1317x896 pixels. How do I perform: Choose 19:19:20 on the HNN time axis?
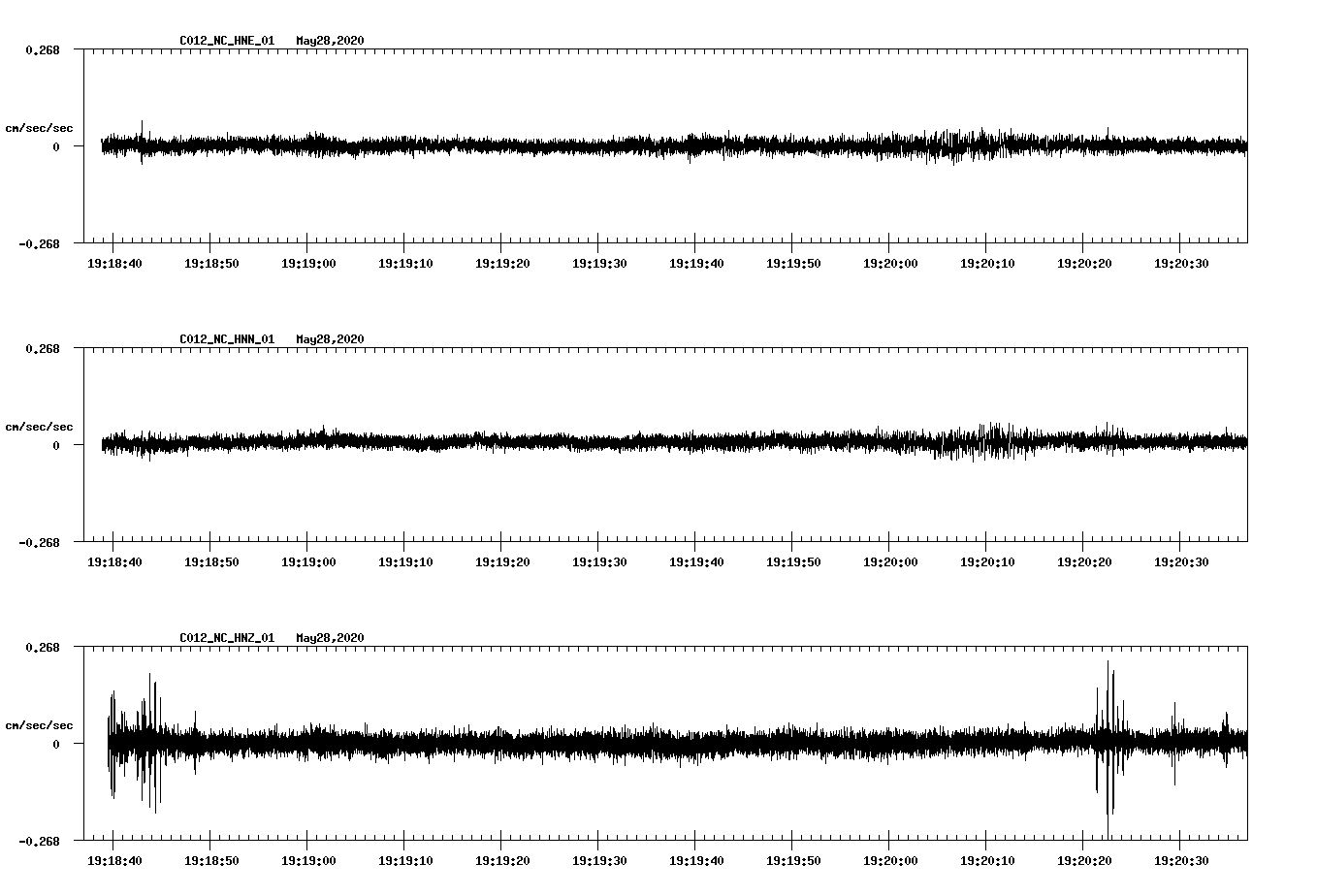click(x=502, y=561)
